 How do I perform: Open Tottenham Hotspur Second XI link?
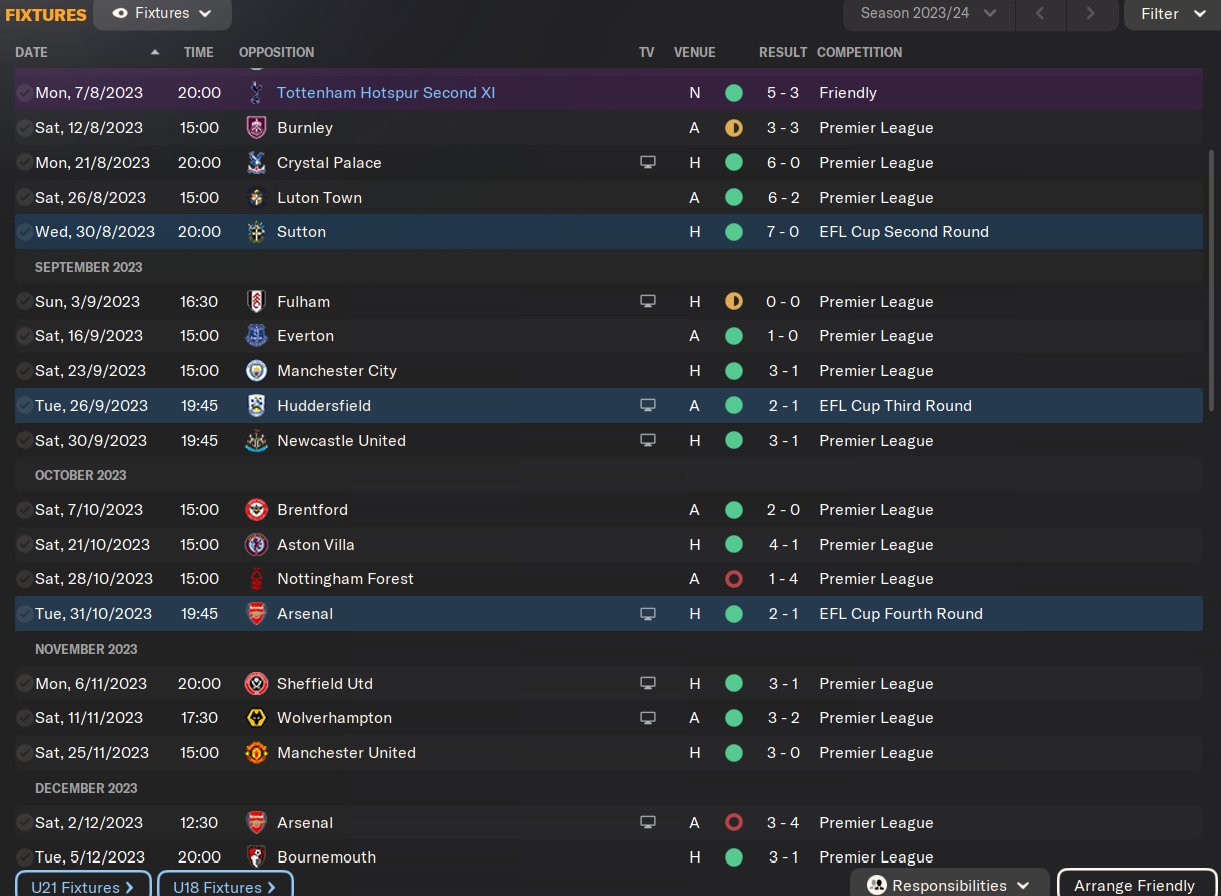[386, 93]
